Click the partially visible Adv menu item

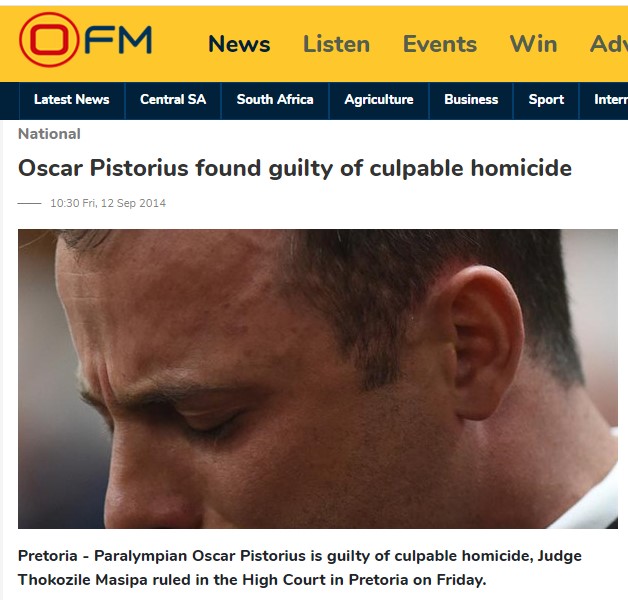(x=609, y=44)
